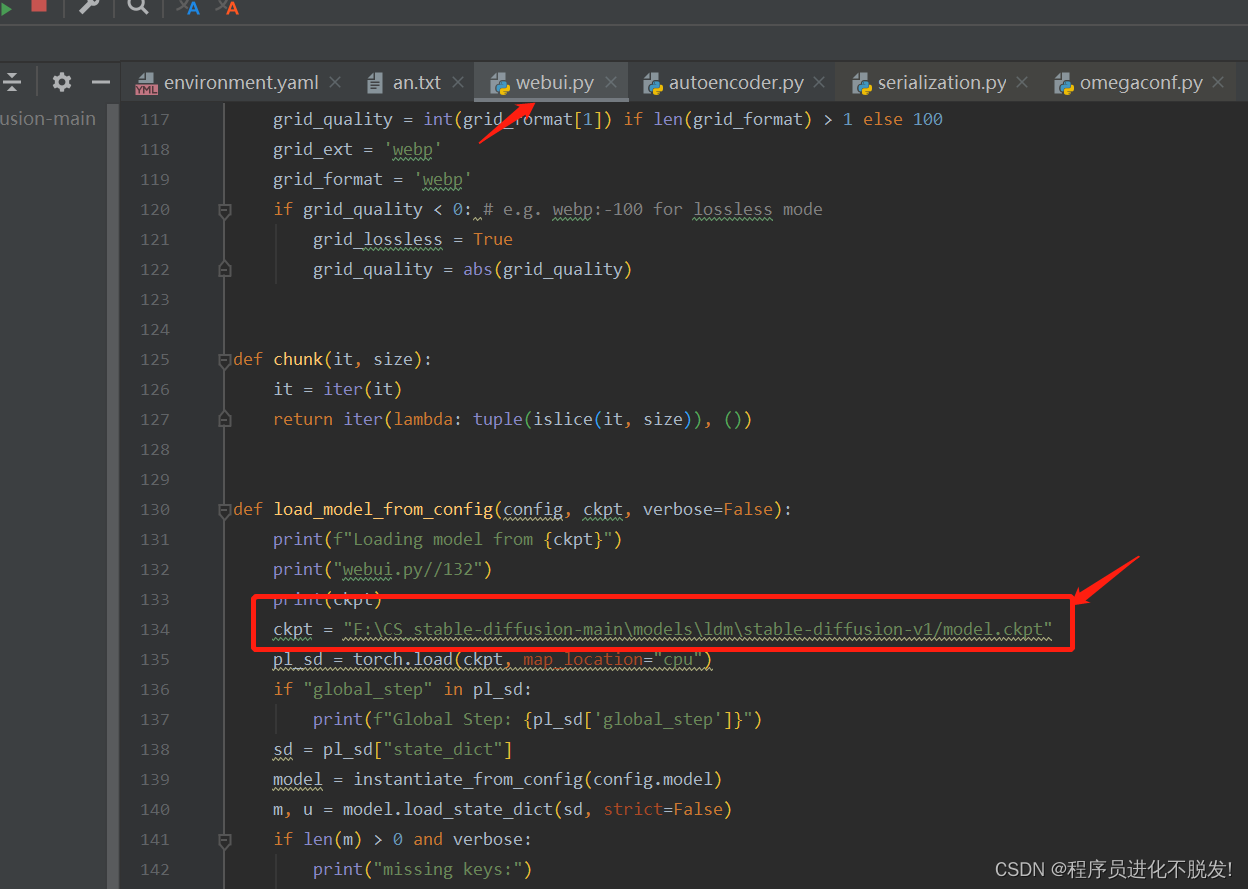This screenshot has width=1248, height=889.
Task: Click 'instantiate_from_config' on line 139
Action: point(468,779)
